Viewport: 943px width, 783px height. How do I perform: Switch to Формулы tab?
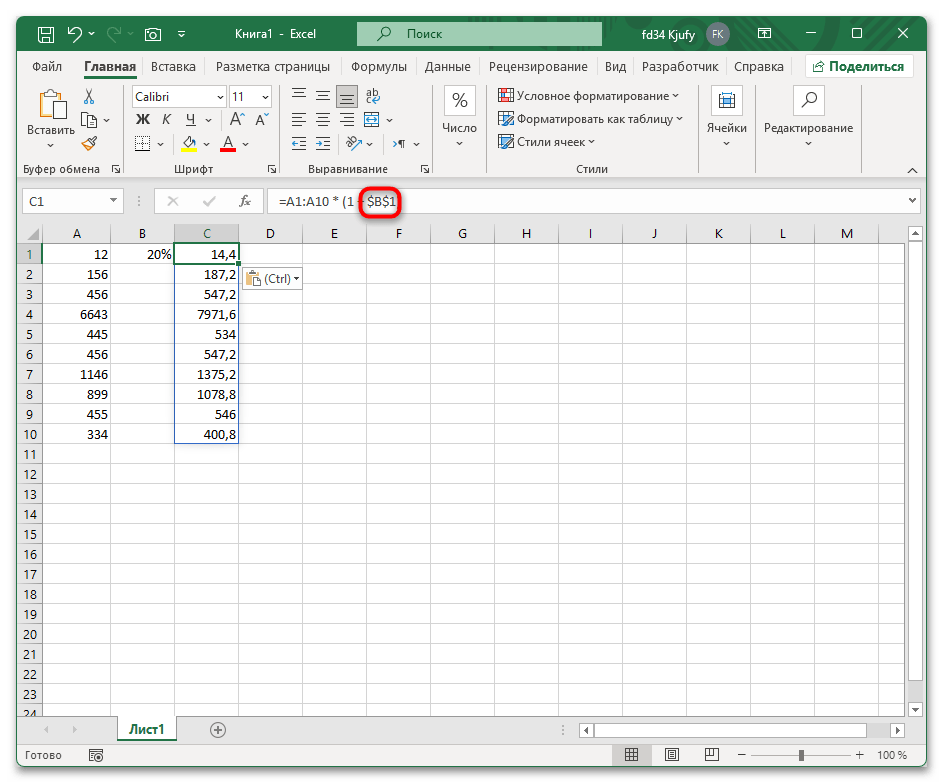tap(379, 67)
